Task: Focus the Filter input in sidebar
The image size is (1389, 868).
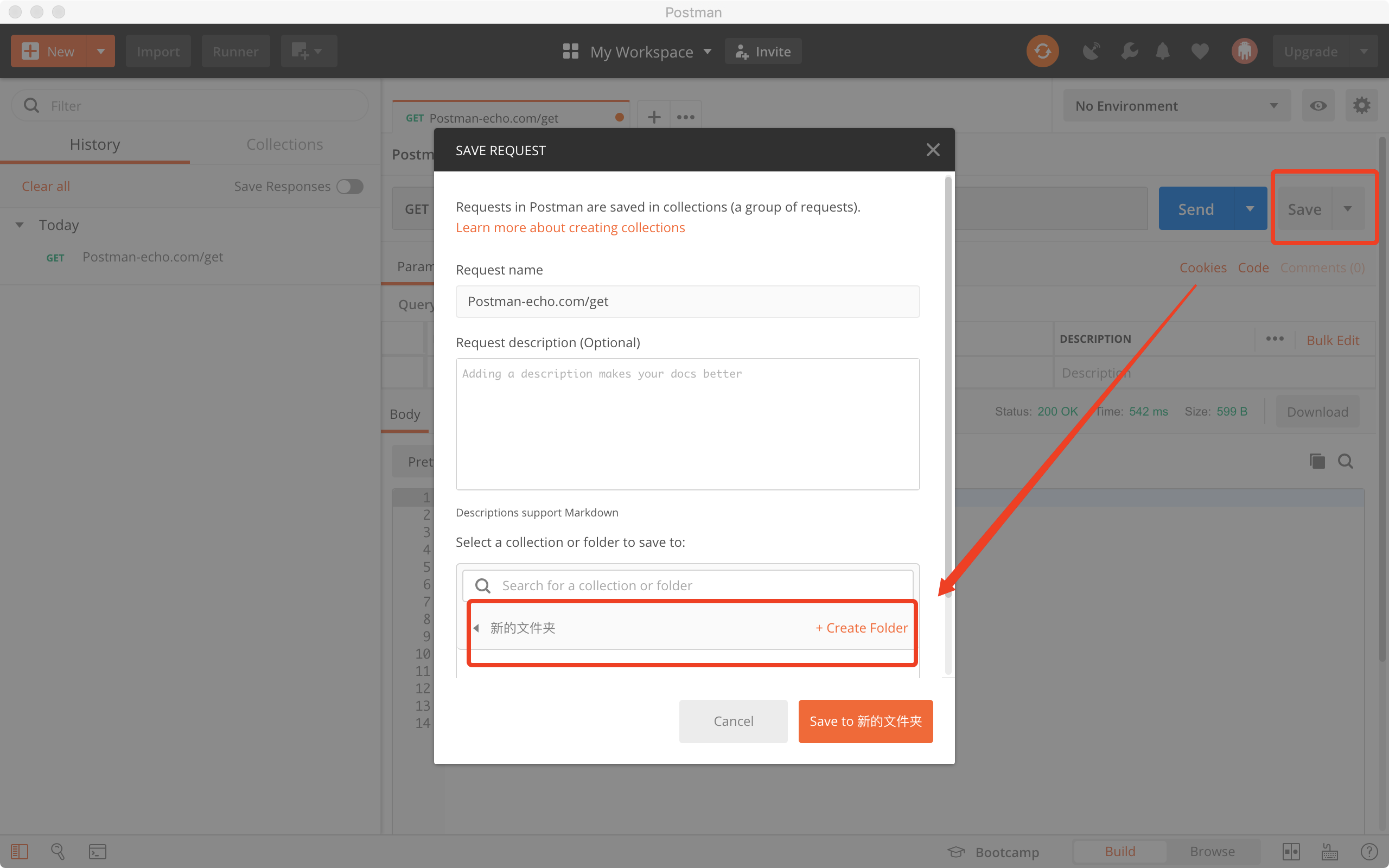Action: [x=189, y=106]
